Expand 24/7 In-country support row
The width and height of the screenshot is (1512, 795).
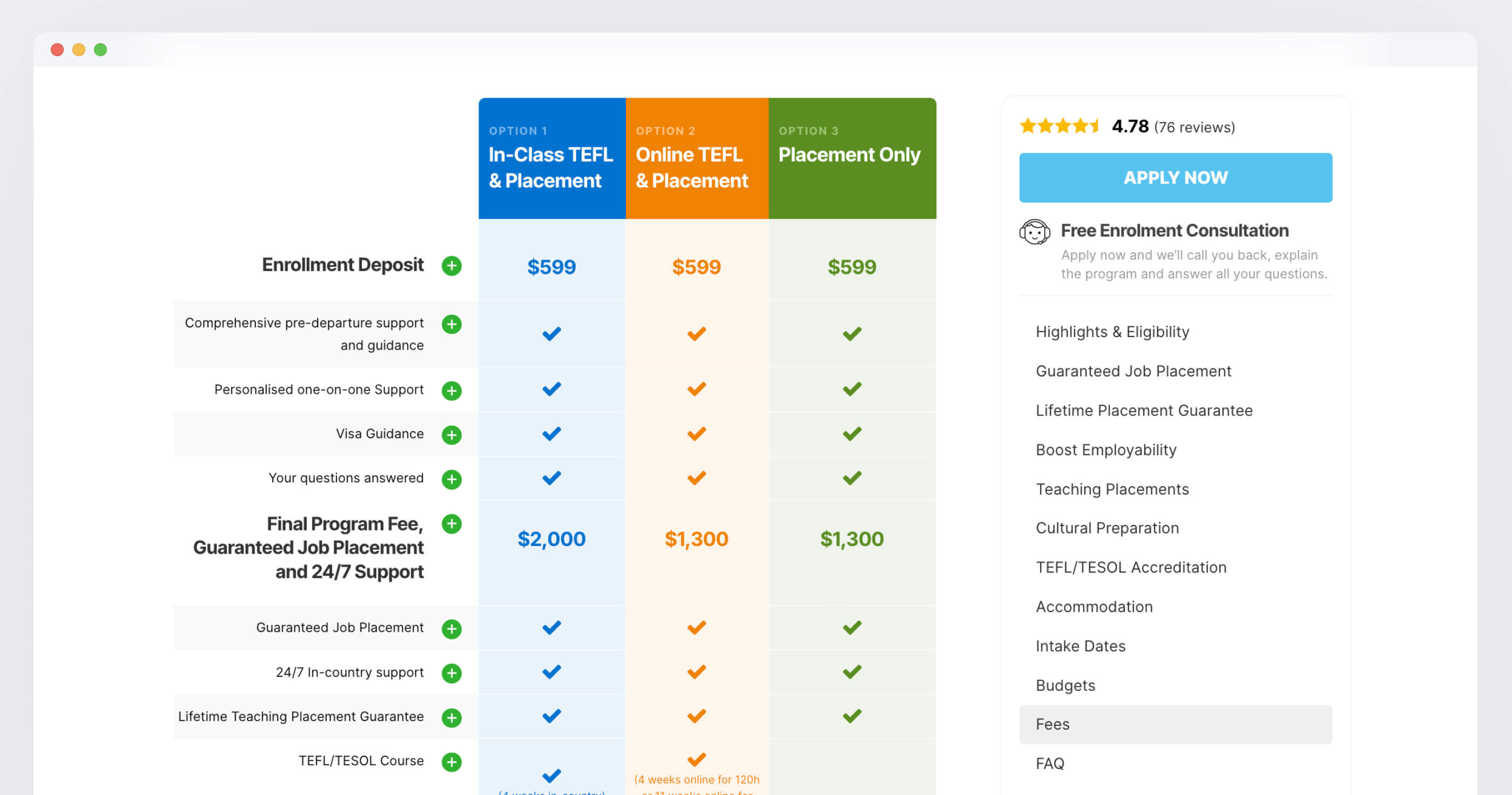[x=451, y=673]
